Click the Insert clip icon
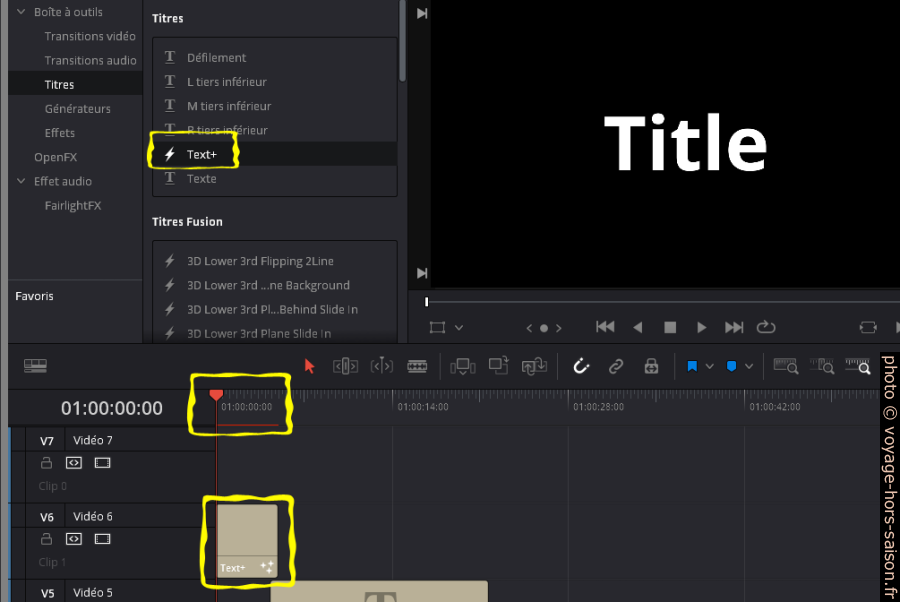Viewport: 900px width, 602px height. coord(463,366)
